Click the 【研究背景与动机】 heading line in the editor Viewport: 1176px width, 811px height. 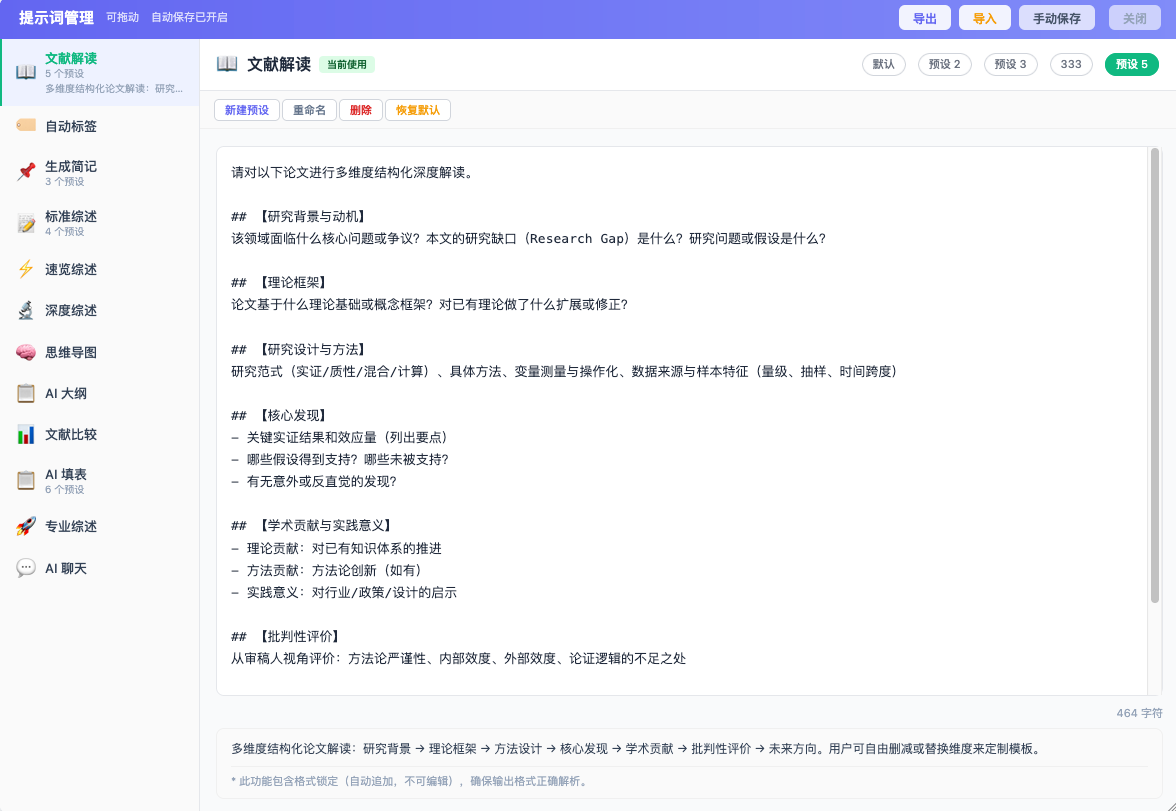tap(298, 216)
